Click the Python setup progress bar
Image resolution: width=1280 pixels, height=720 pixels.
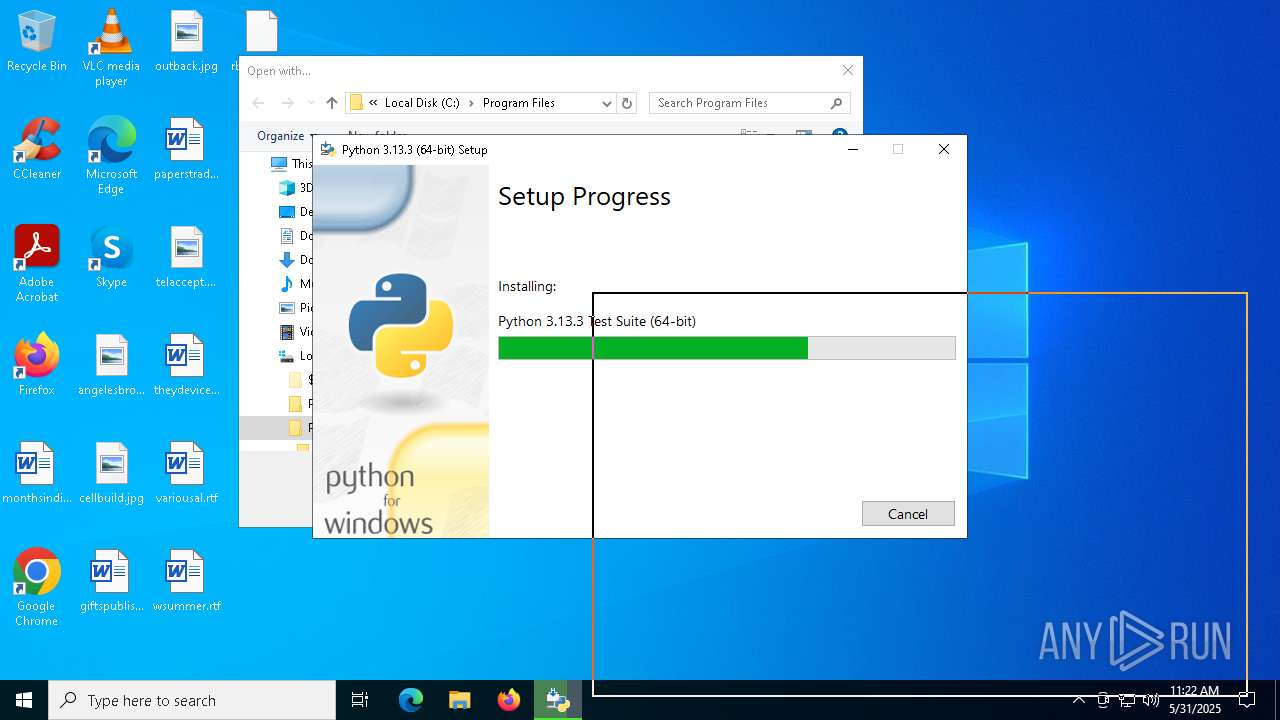(727, 348)
